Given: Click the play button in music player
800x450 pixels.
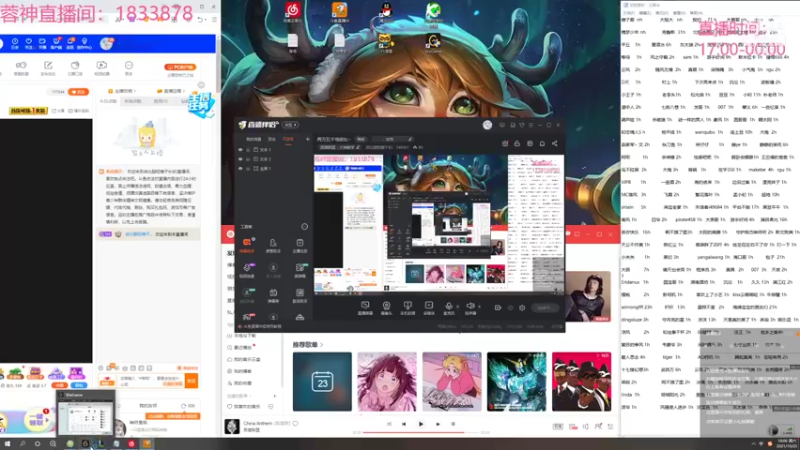Looking at the screenshot, I should pyautogui.click(x=421, y=424).
